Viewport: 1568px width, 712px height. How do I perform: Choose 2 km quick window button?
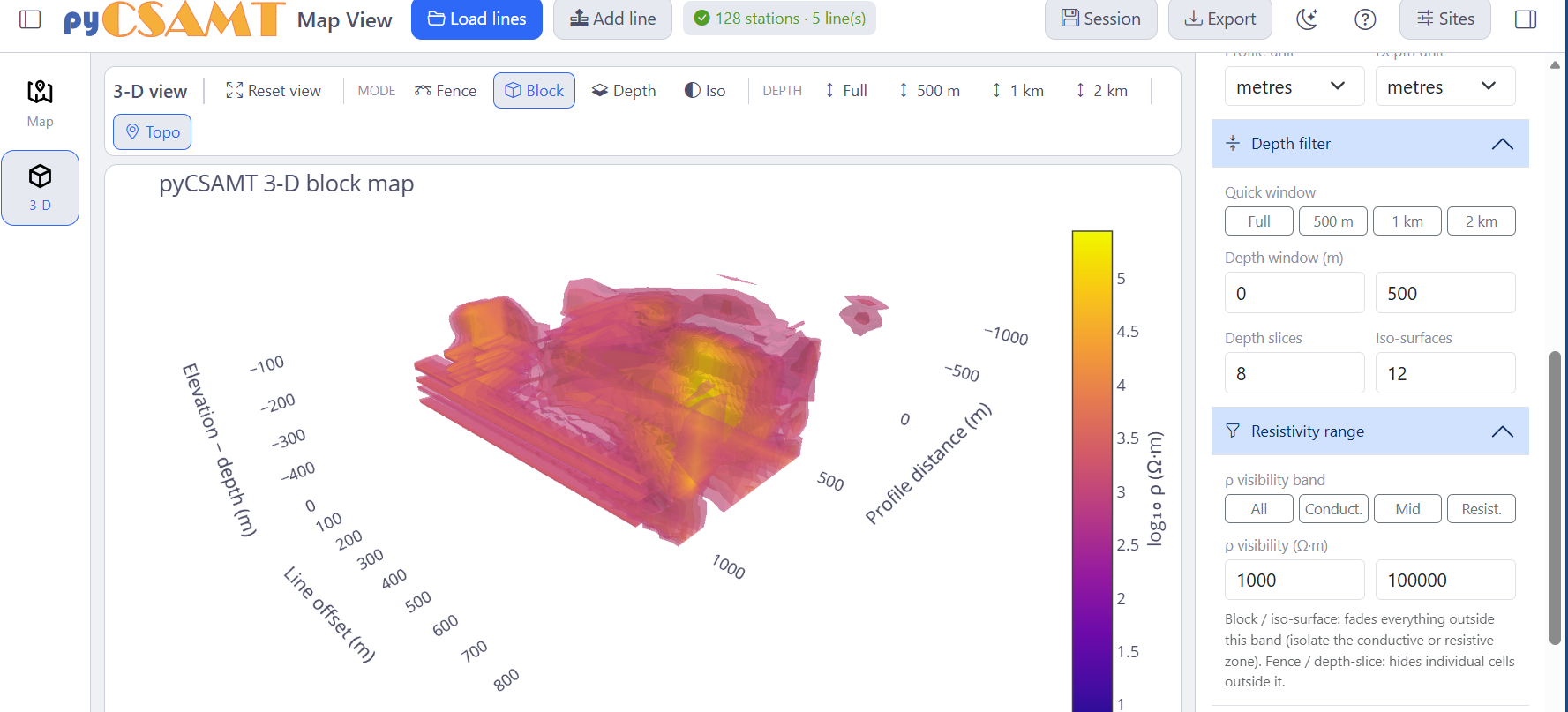click(1482, 221)
